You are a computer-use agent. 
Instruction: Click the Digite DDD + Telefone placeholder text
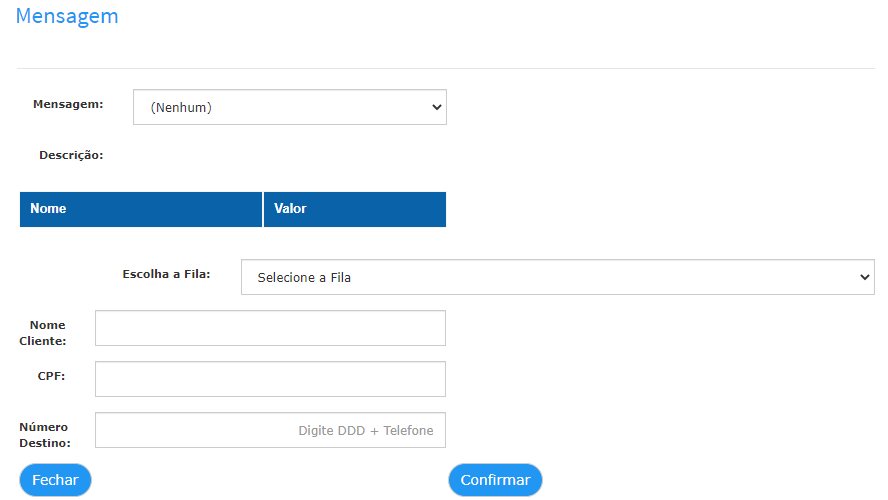tap(365, 430)
